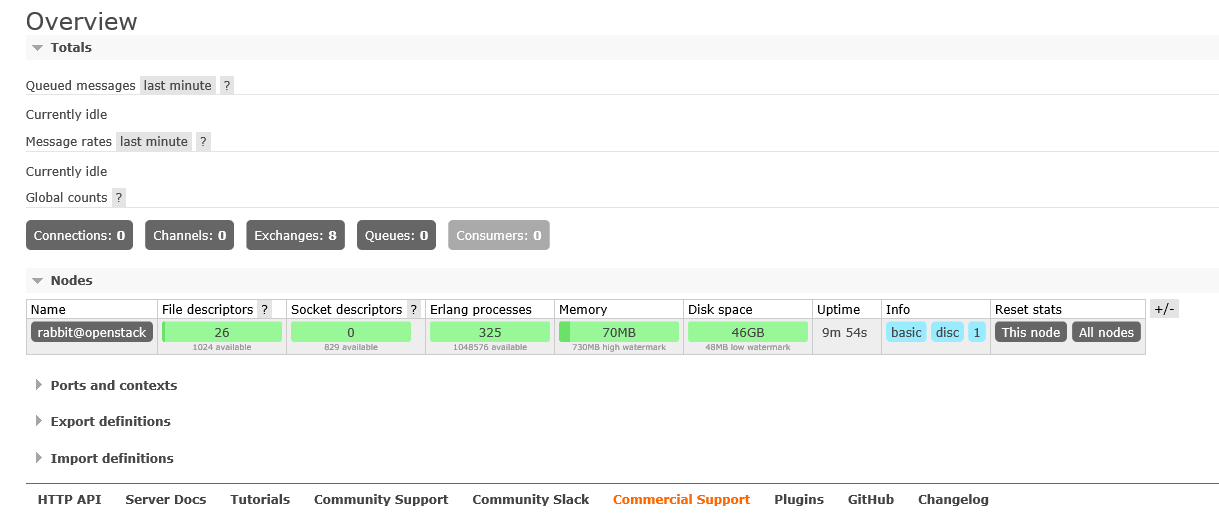
Task: Open node rabbit@openstack
Action: tap(92, 332)
